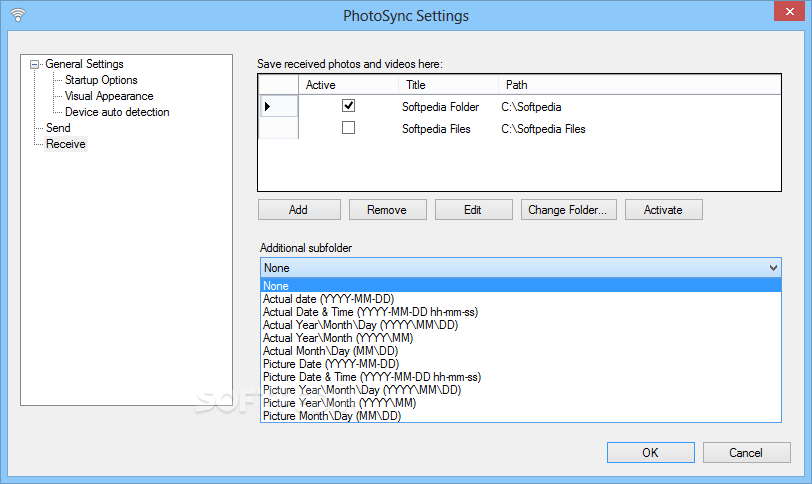Choose Actual Month\Day (MM\DD) option
Screen dimensions: 812x484
520,351
